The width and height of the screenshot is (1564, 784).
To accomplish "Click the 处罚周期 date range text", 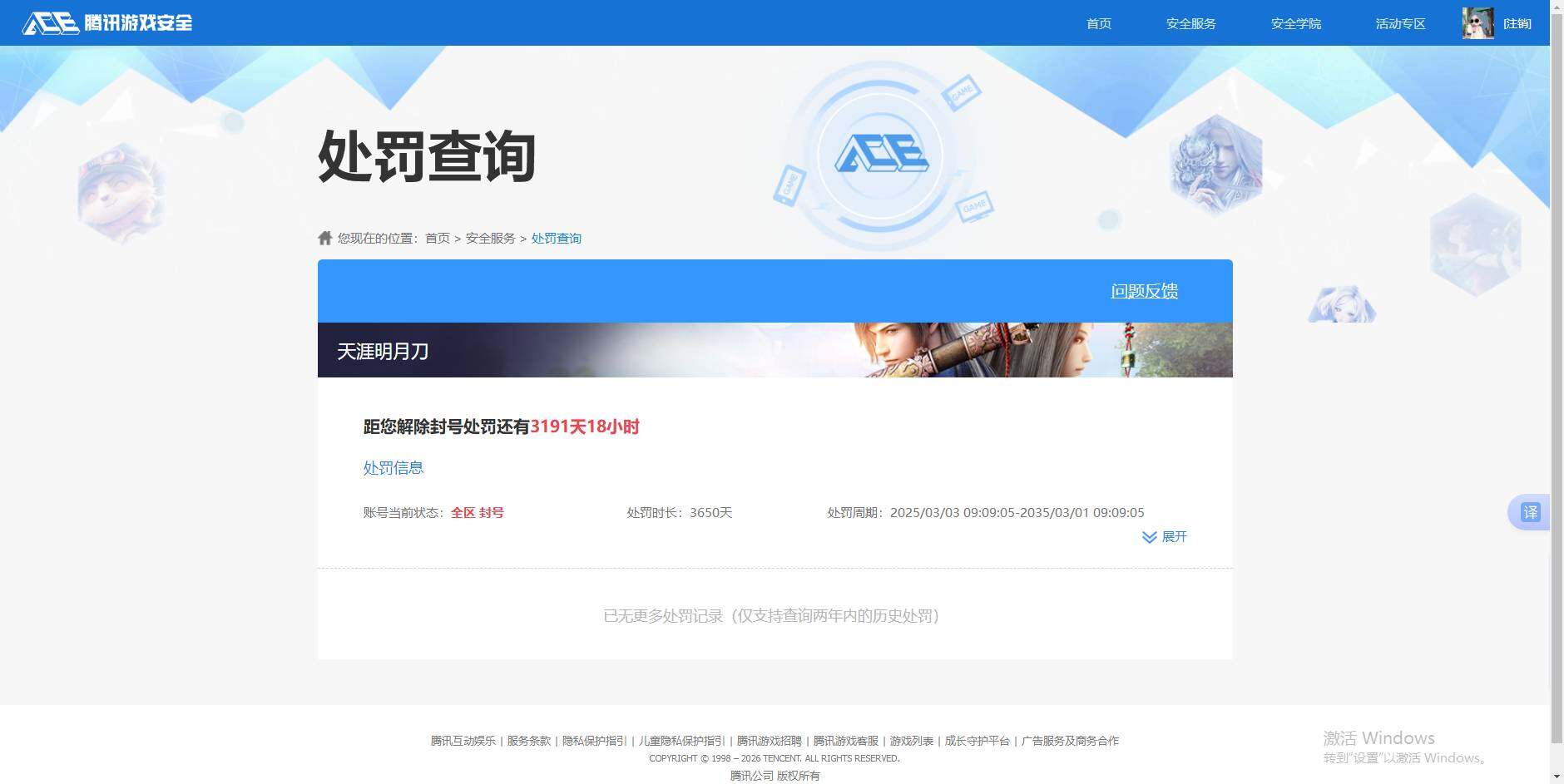I will point(986,513).
